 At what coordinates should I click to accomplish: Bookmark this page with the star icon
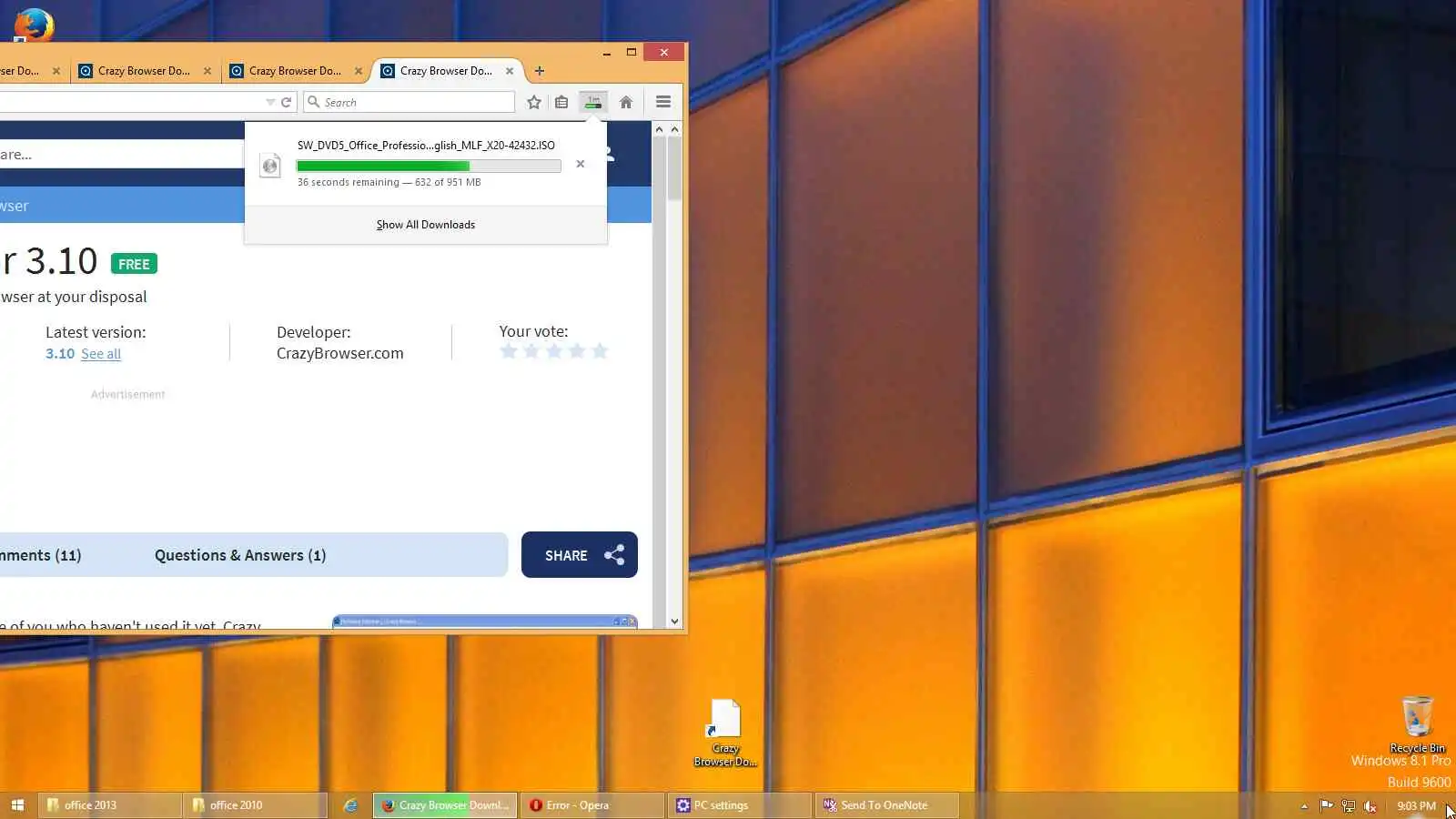534,102
